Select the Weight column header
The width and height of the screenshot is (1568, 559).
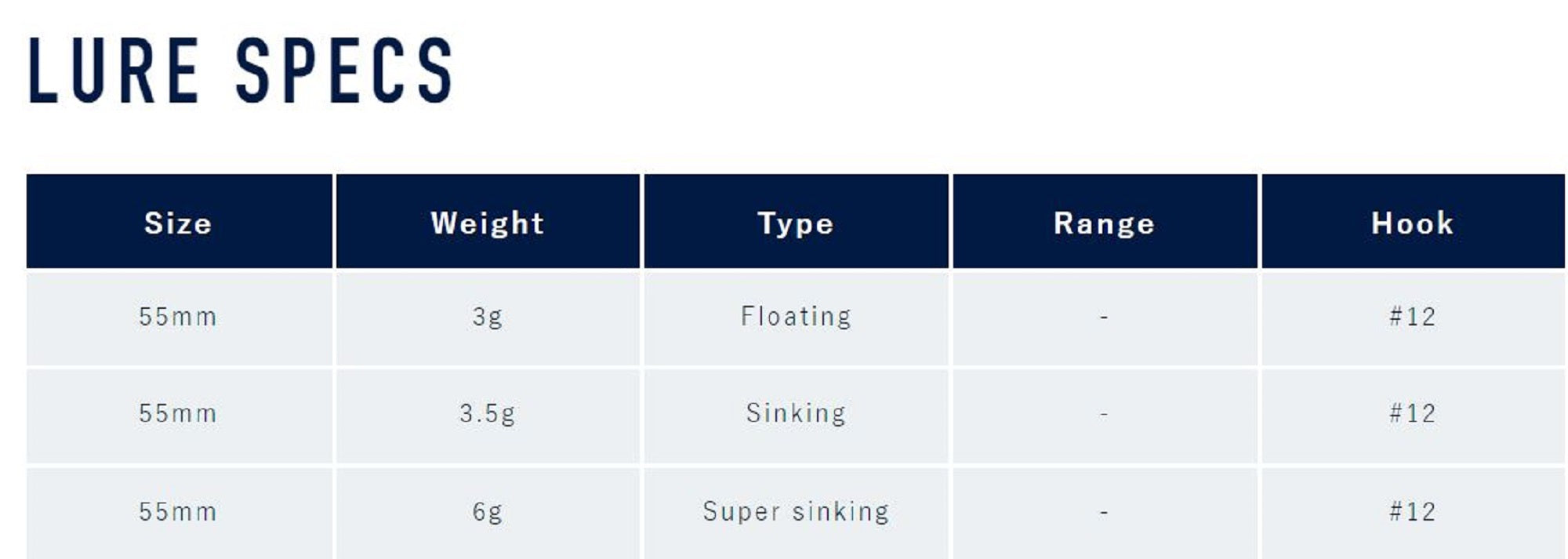pos(487,223)
